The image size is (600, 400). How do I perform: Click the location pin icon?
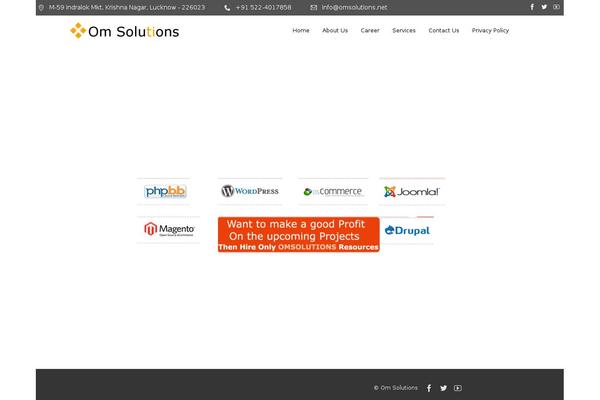pyautogui.click(x=41, y=7)
